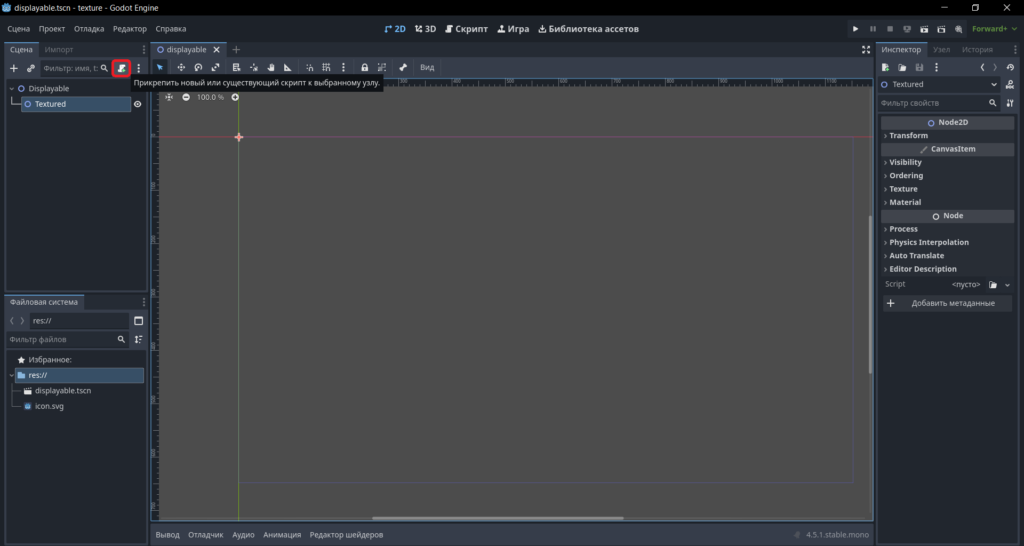Load an existing resource in Inspector
The height and width of the screenshot is (546, 1024).
[x=902, y=67]
